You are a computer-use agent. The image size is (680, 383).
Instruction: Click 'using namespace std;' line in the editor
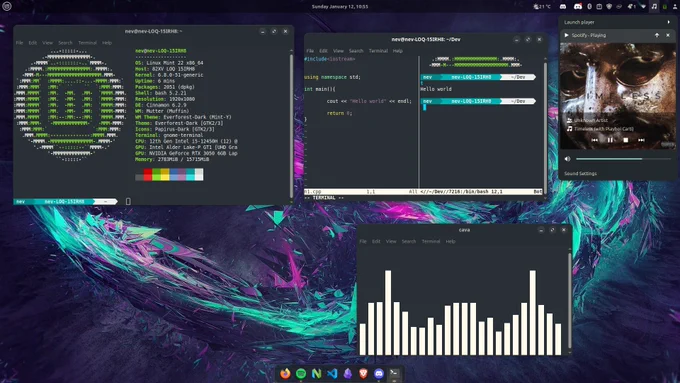pos(332,77)
